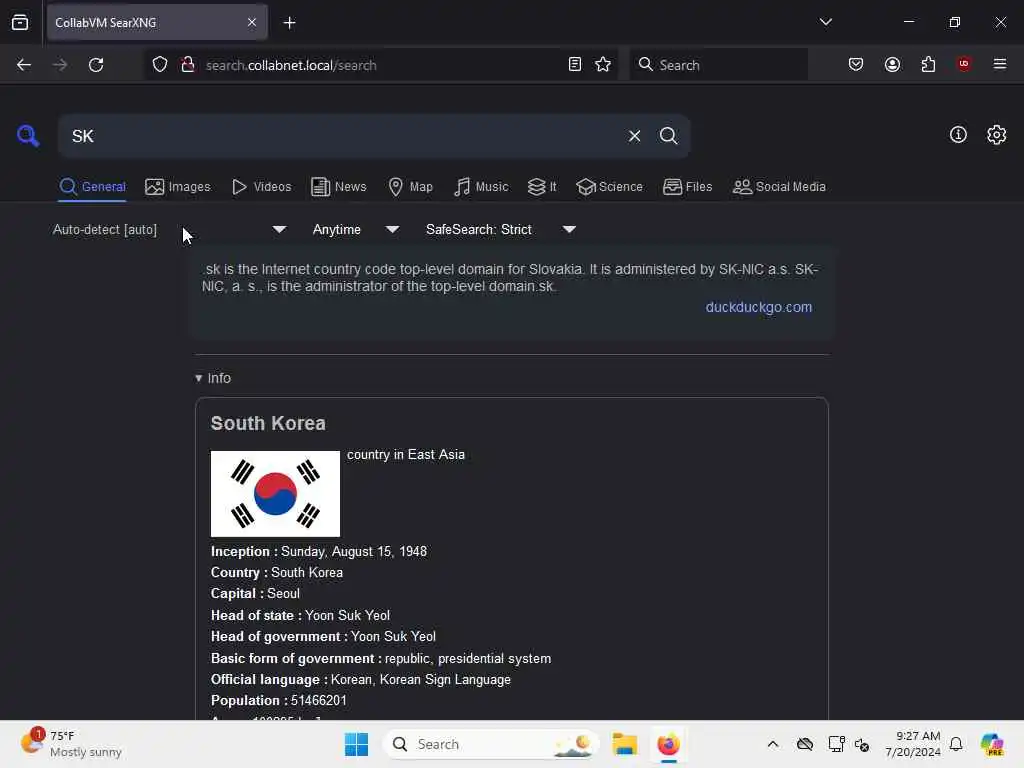
Task: Close the CollabVM SearXNG tab
Action: [x=251, y=22]
